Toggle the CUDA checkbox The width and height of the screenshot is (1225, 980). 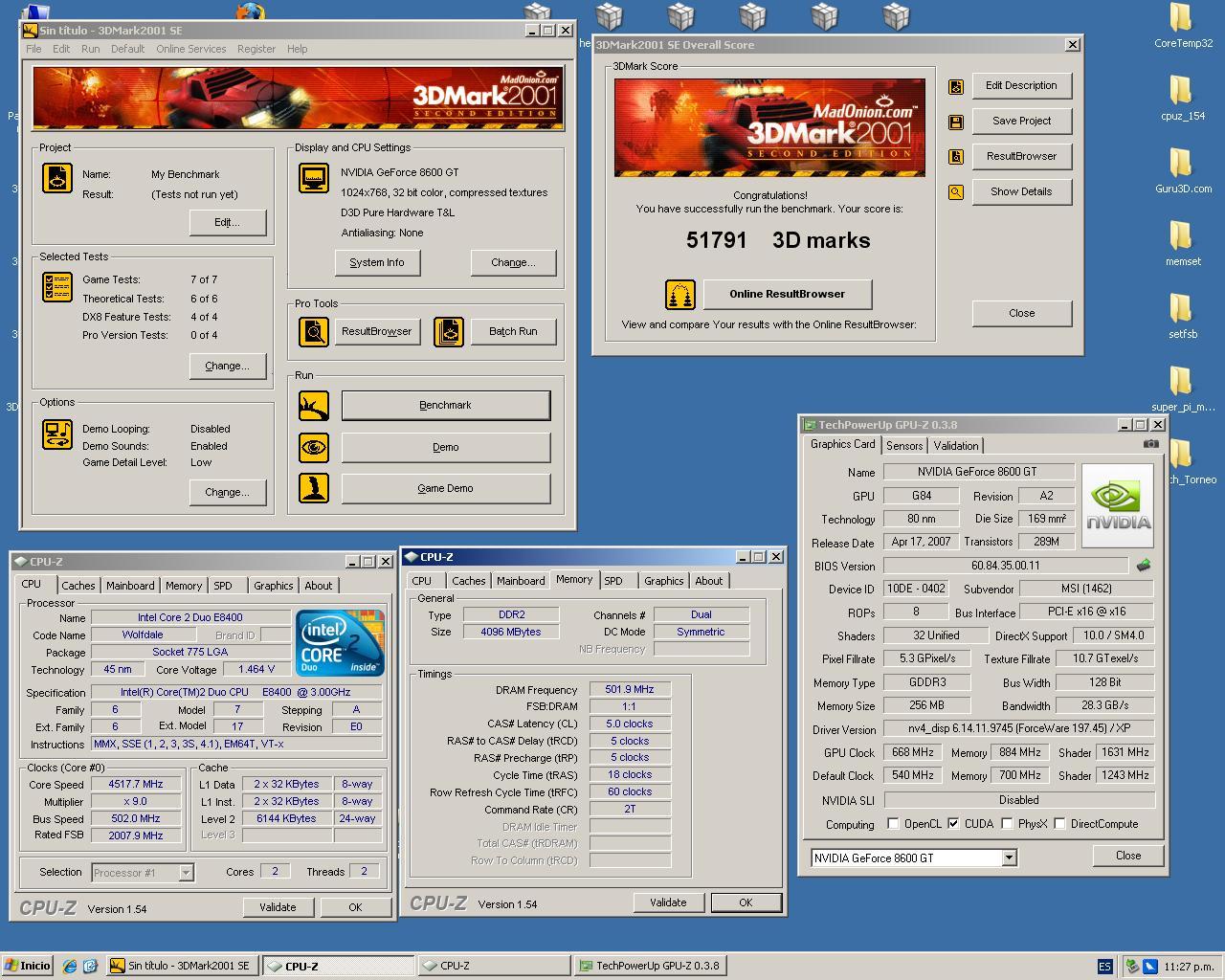953,824
